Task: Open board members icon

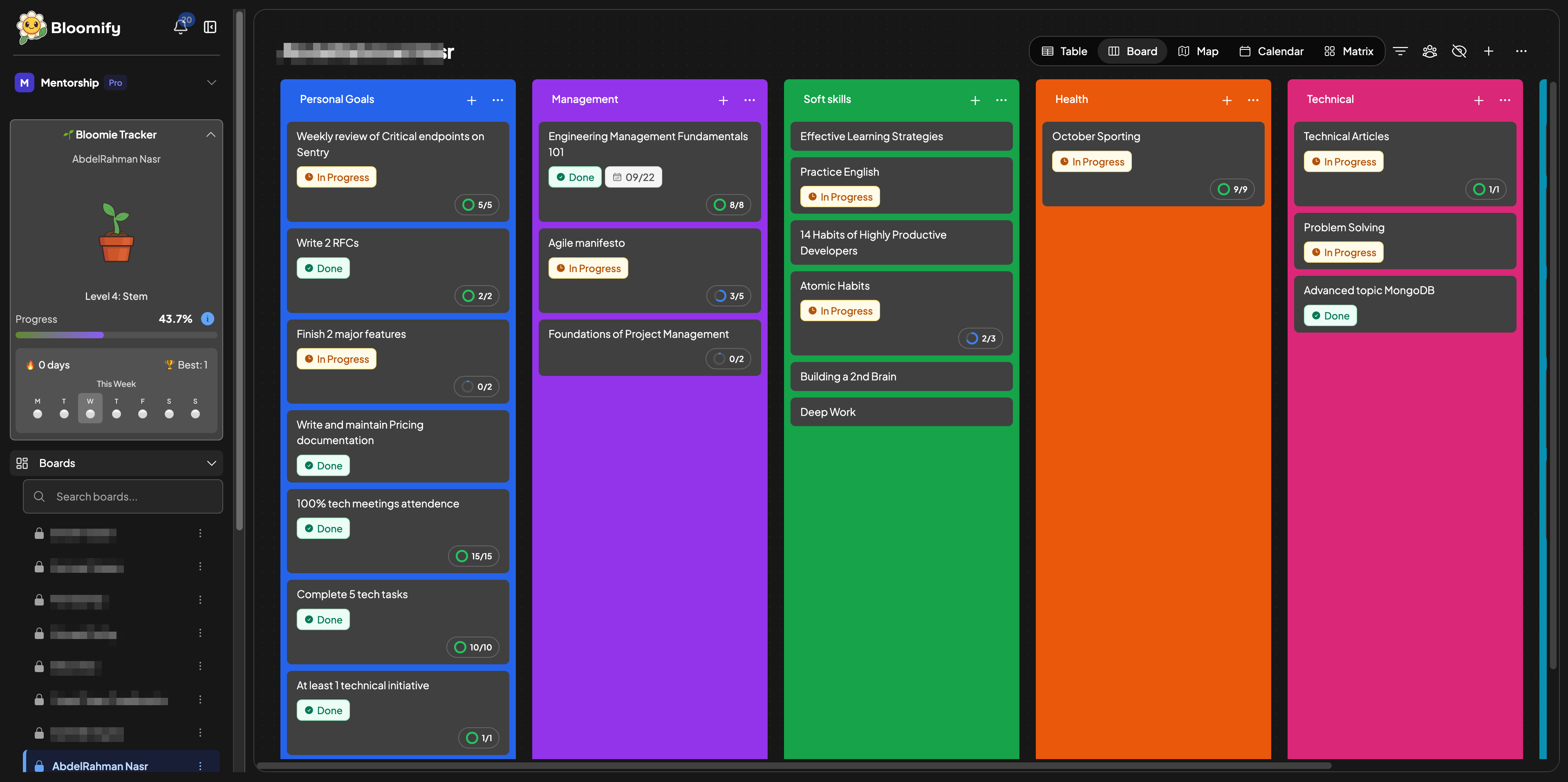Action: coord(1429,51)
